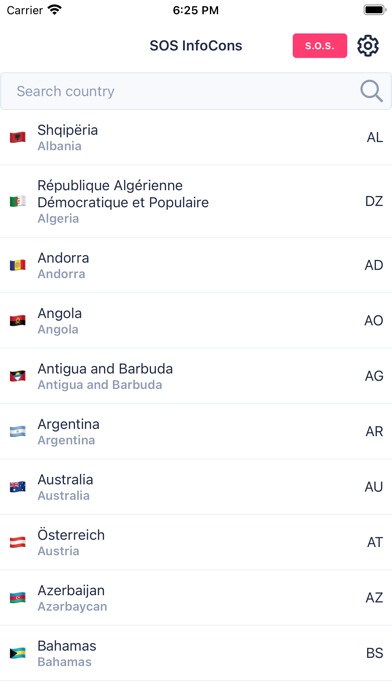Click the Antigua and Barbuda flag icon
The height and width of the screenshot is (696, 392).
click(18, 376)
